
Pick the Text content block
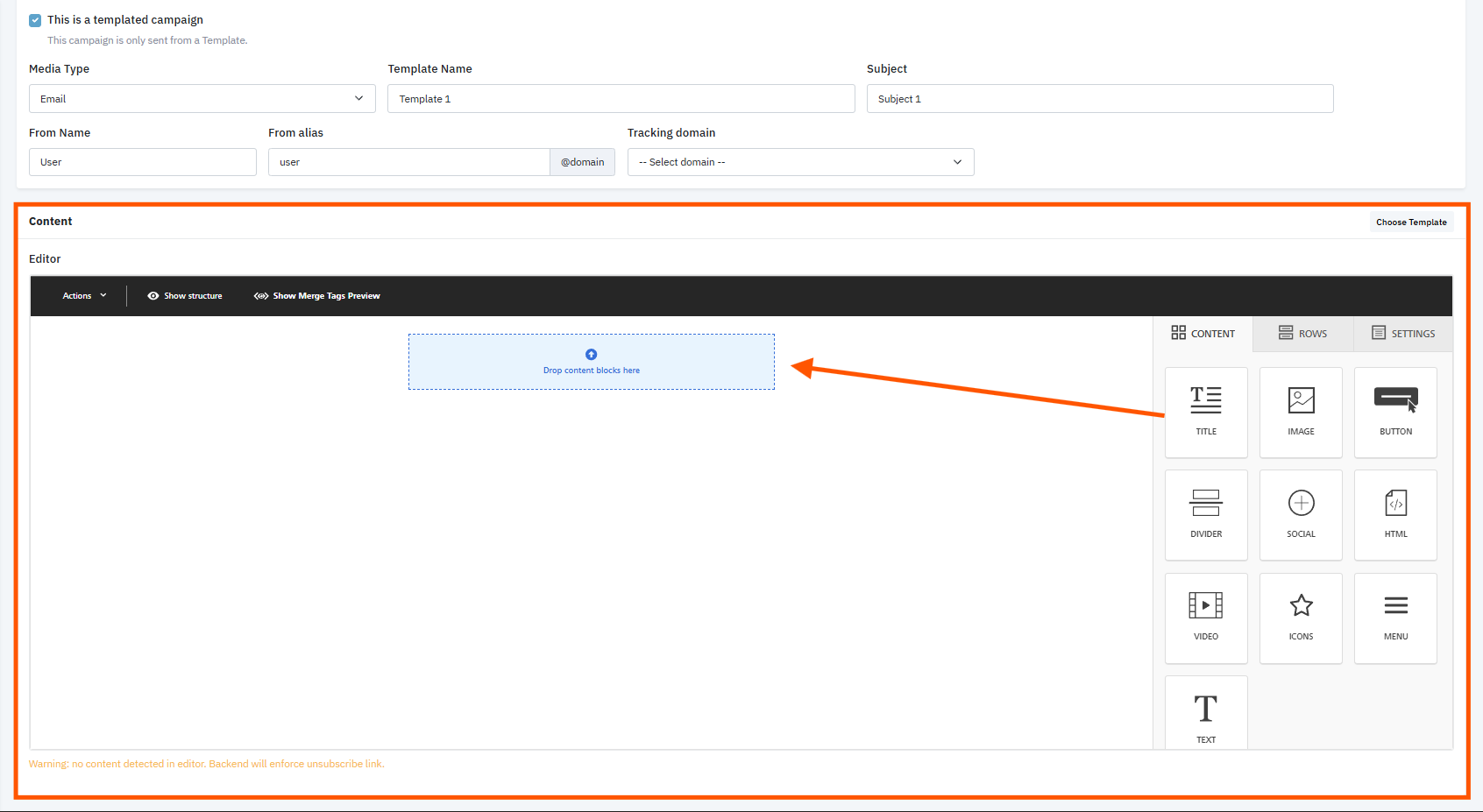(1206, 712)
